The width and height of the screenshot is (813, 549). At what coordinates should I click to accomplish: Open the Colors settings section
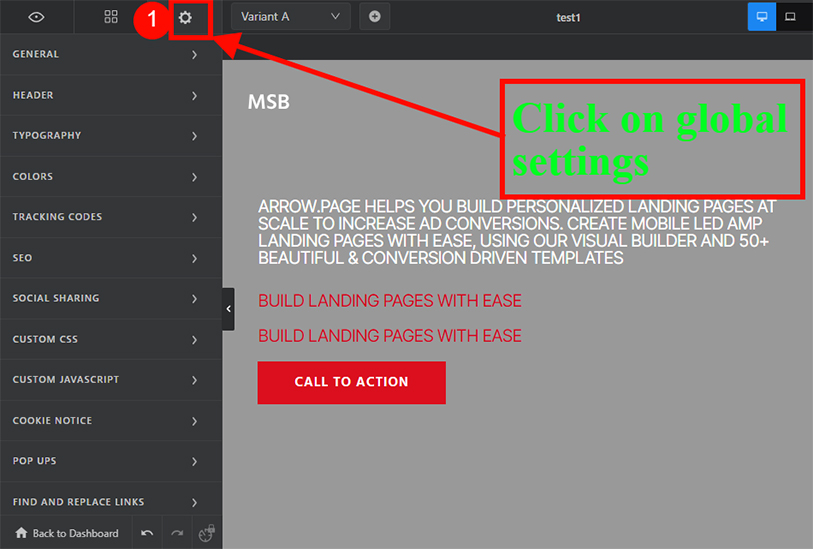[x=110, y=177]
